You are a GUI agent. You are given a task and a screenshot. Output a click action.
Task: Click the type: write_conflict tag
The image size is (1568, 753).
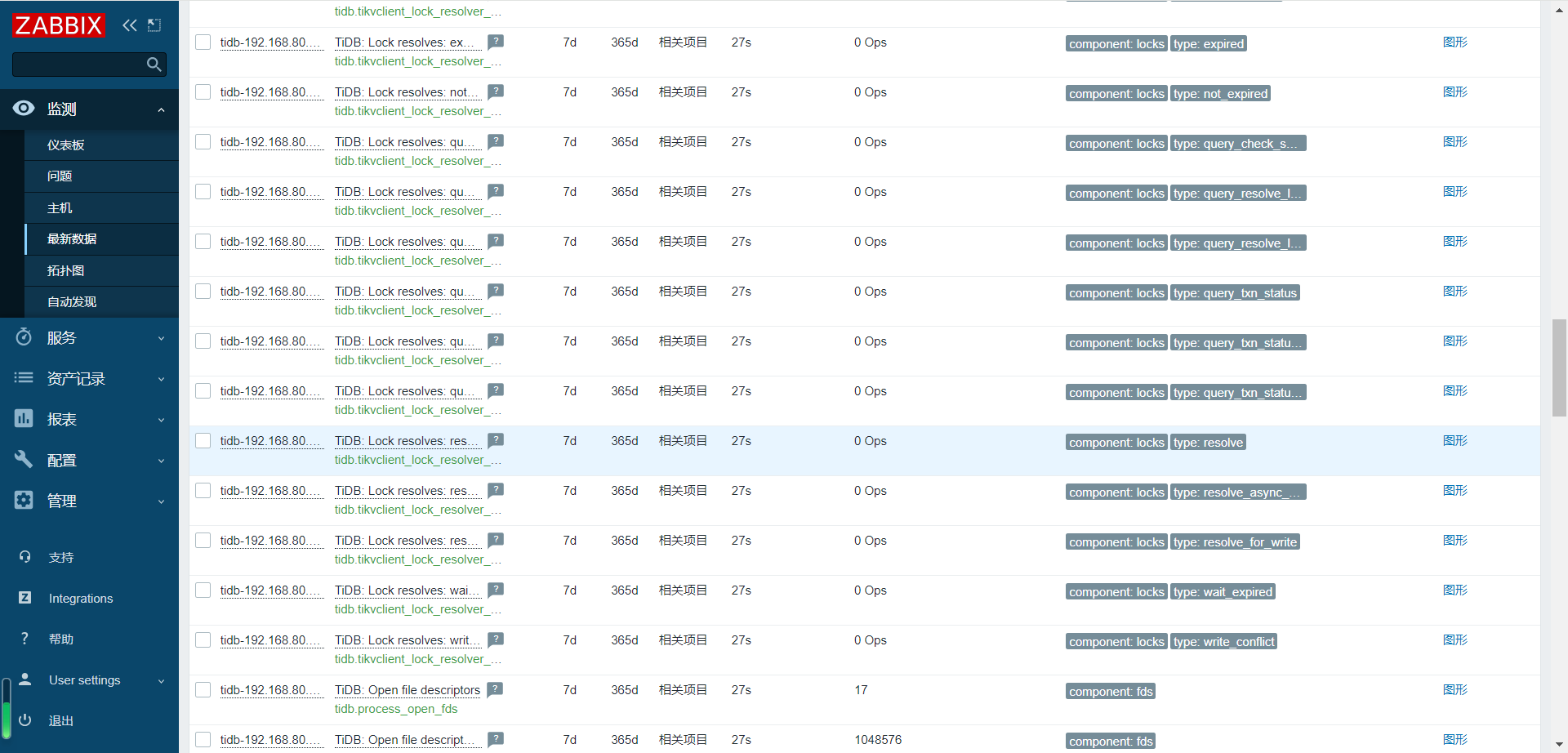[x=1223, y=642]
